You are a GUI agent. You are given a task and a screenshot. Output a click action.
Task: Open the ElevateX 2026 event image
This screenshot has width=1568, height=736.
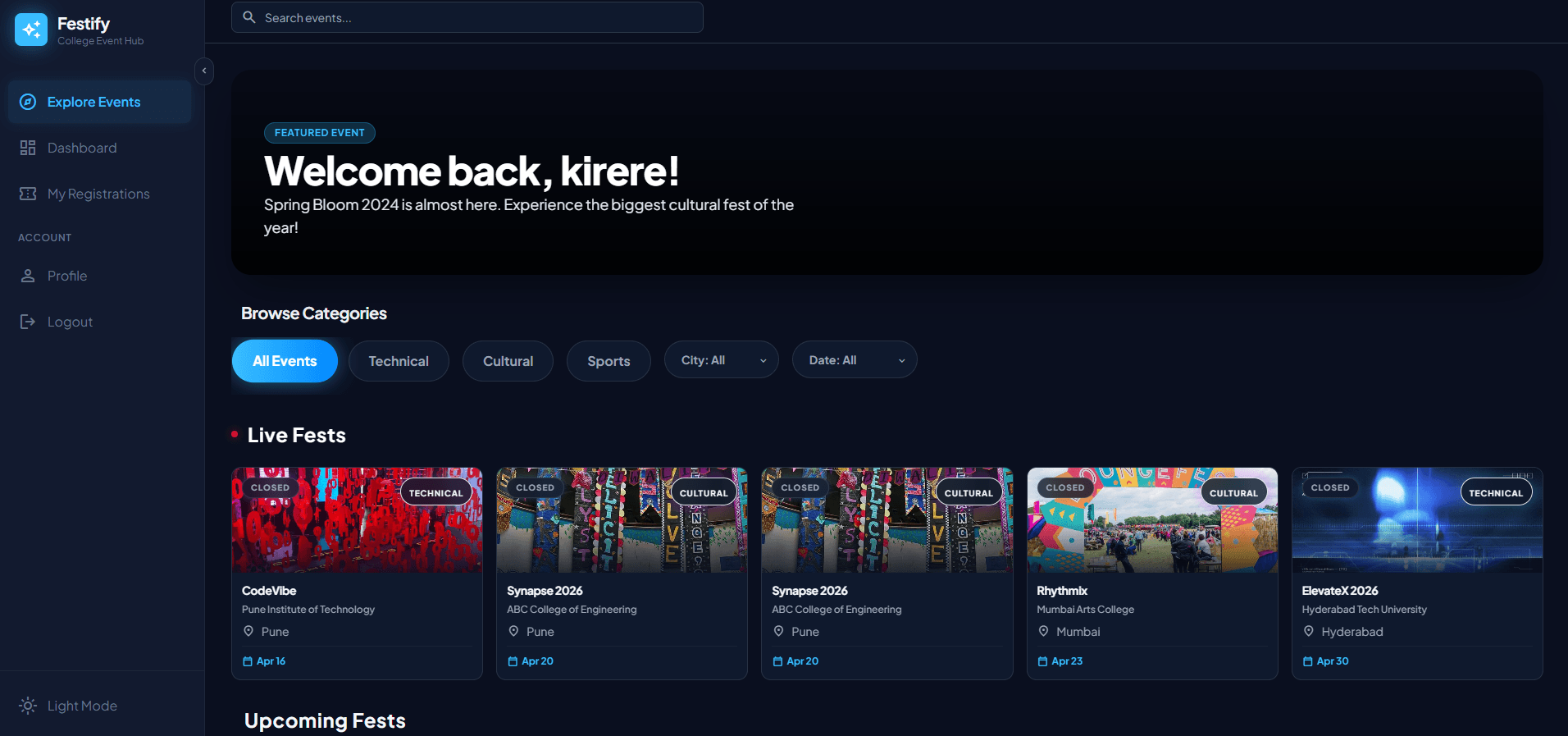coord(1417,520)
